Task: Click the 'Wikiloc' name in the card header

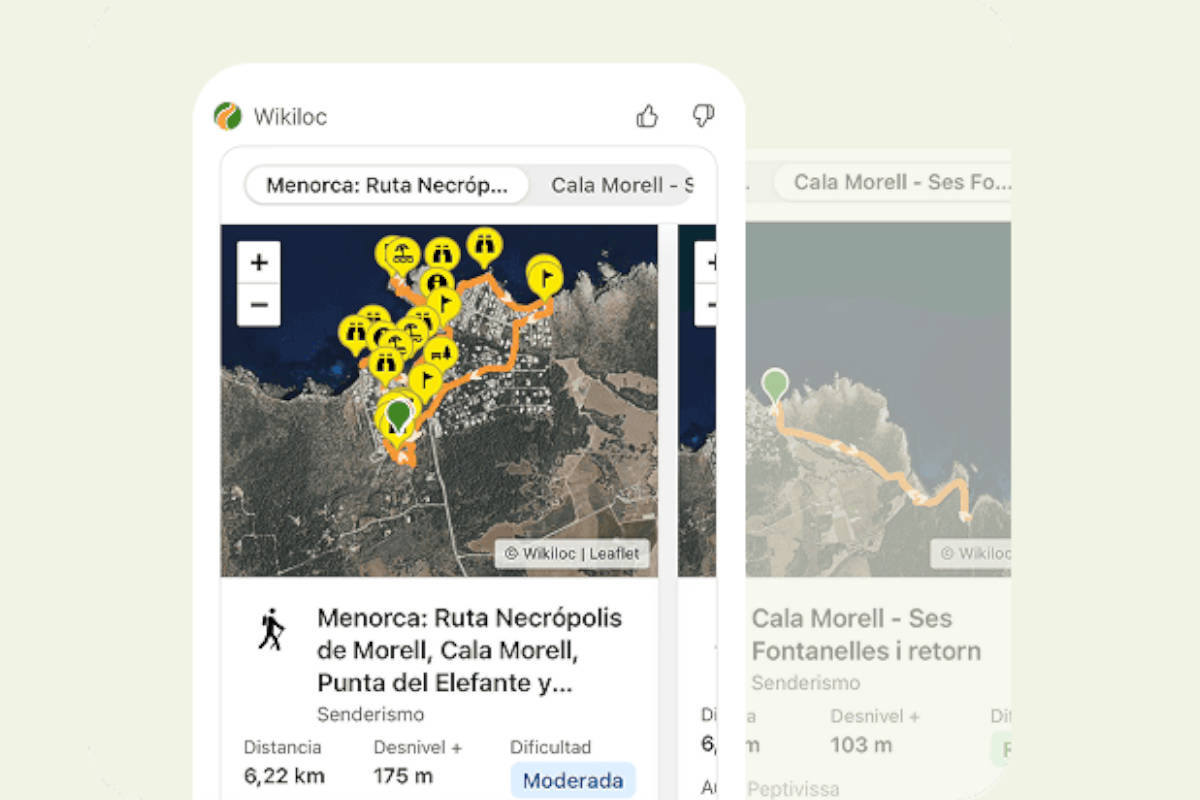Action: pyautogui.click(x=290, y=117)
